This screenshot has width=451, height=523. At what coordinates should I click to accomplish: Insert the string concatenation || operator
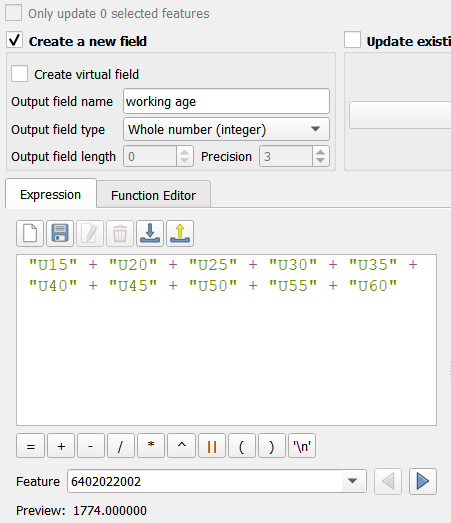tap(212, 446)
